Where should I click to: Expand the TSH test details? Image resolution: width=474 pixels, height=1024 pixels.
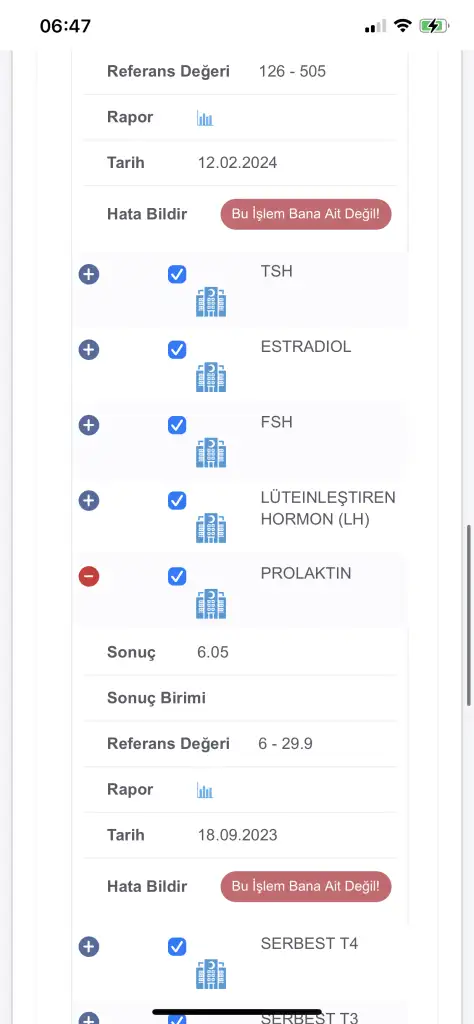[89, 274]
